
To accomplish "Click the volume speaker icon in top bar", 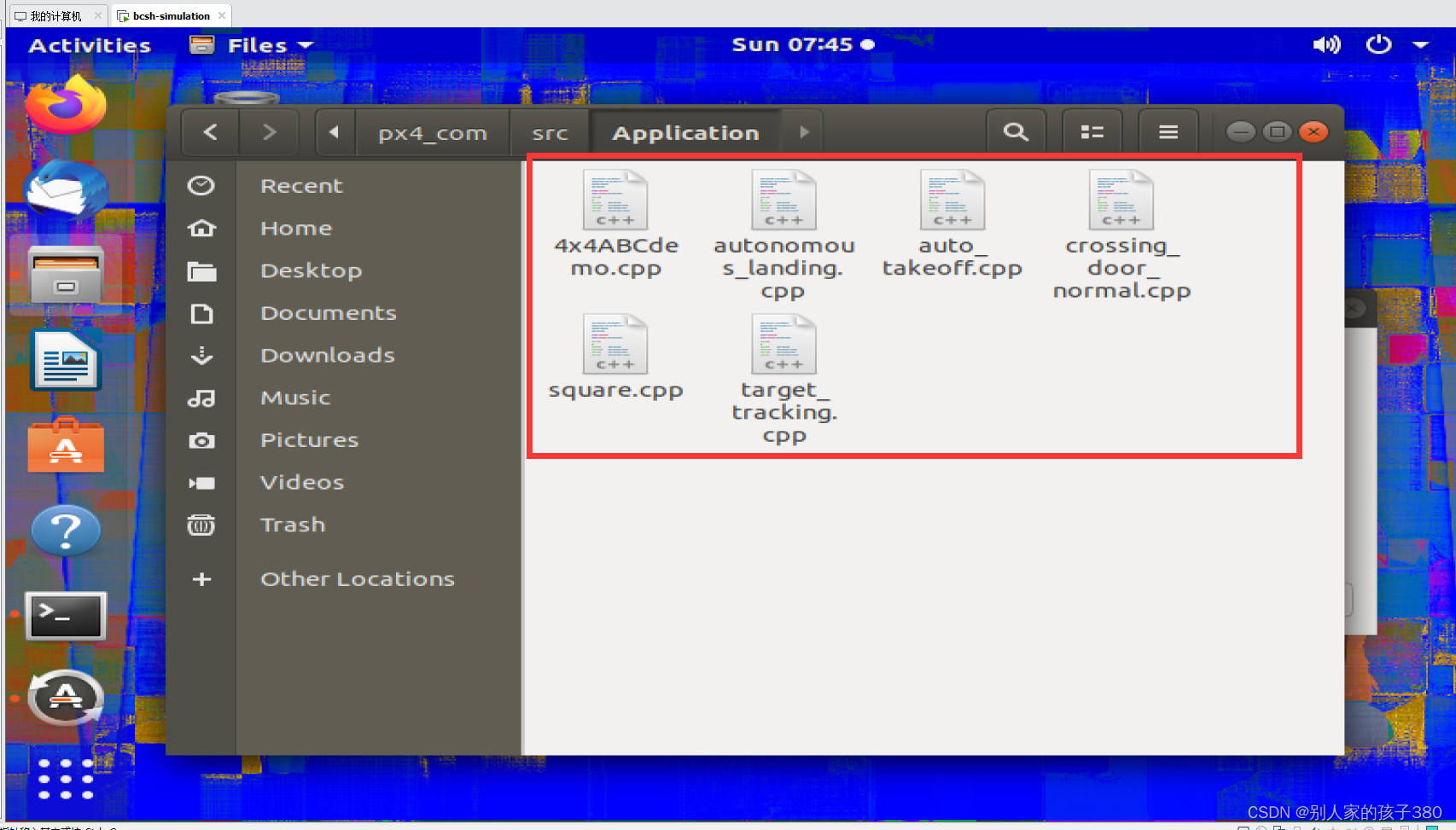I will 1326,44.
